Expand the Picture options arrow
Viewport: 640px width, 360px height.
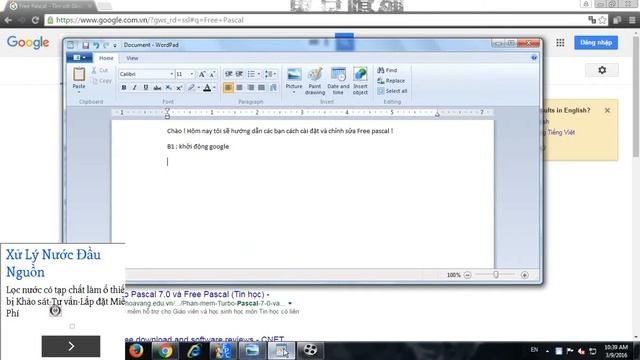click(x=294, y=92)
